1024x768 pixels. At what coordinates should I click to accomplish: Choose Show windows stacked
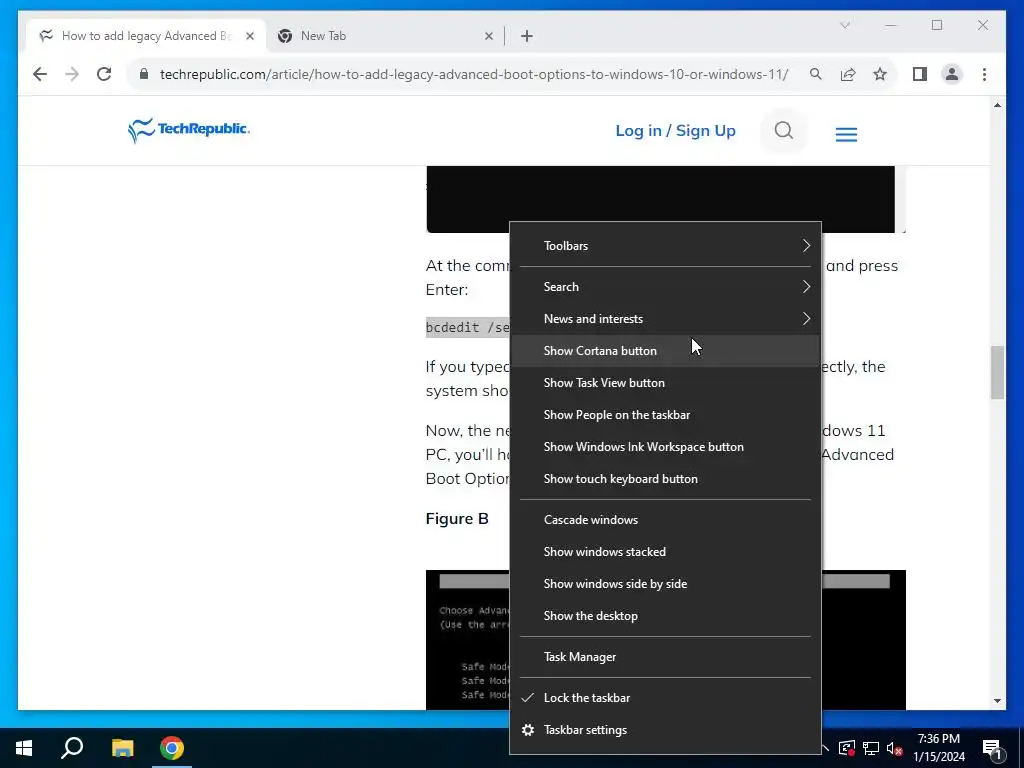[665, 552]
